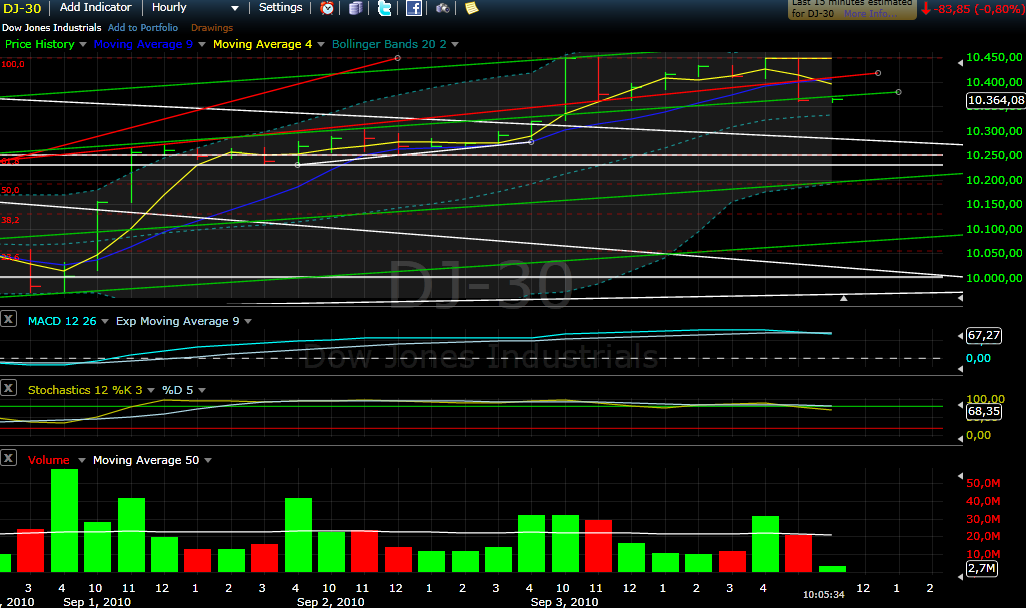Expand the Moving Average 9 options arrow
The image size is (1026, 608).
coord(202,45)
